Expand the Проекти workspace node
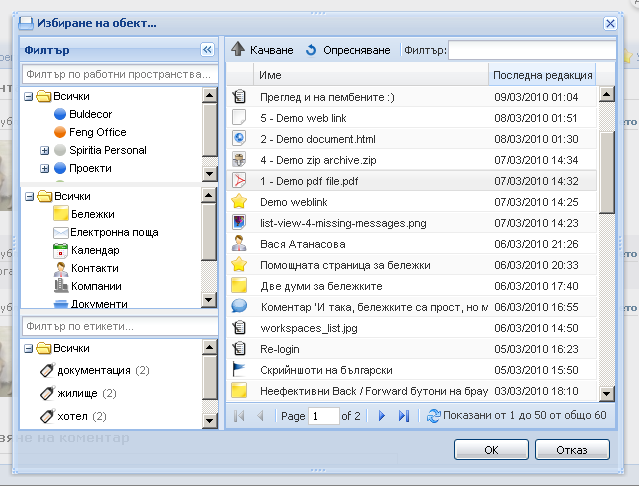 (x=45, y=168)
